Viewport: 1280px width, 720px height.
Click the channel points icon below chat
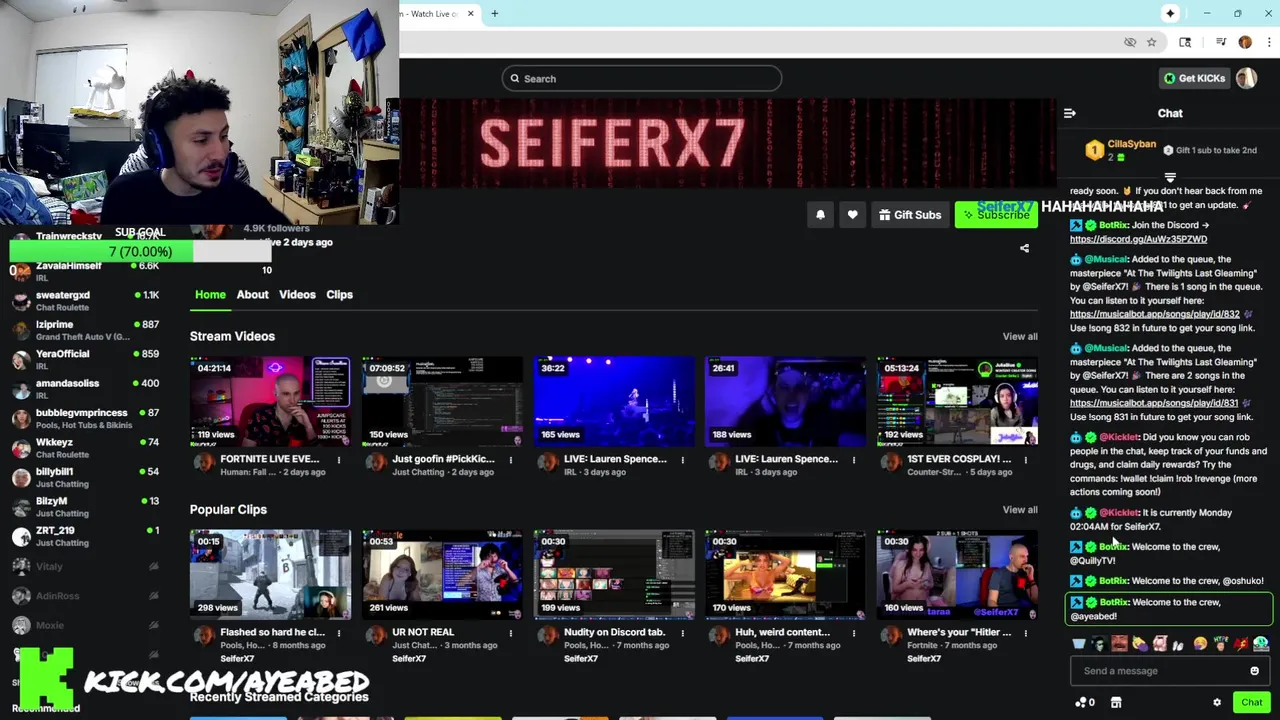(x=1081, y=703)
